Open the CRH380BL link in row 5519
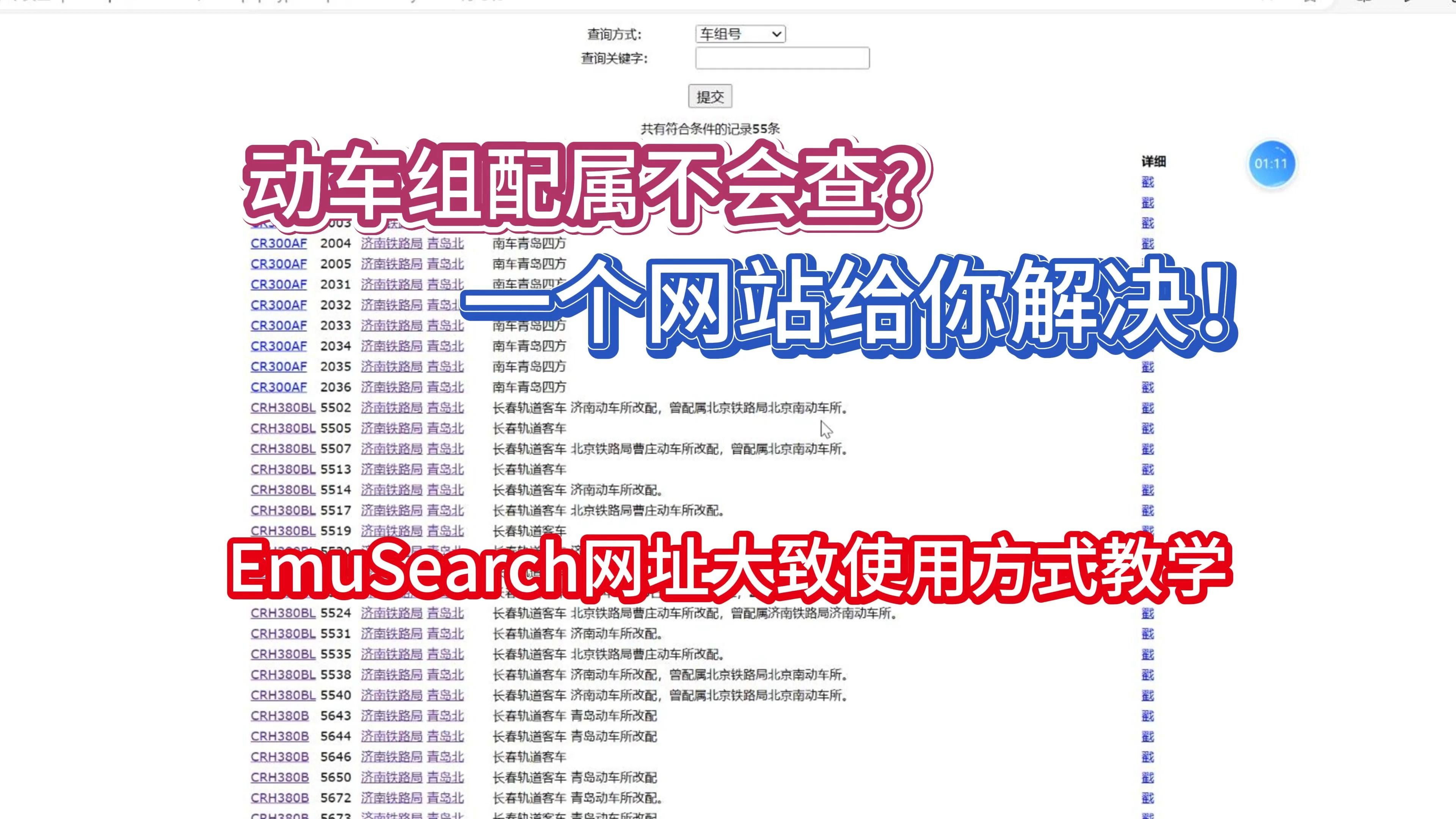The height and width of the screenshot is (819, 1456). (283, 531)
